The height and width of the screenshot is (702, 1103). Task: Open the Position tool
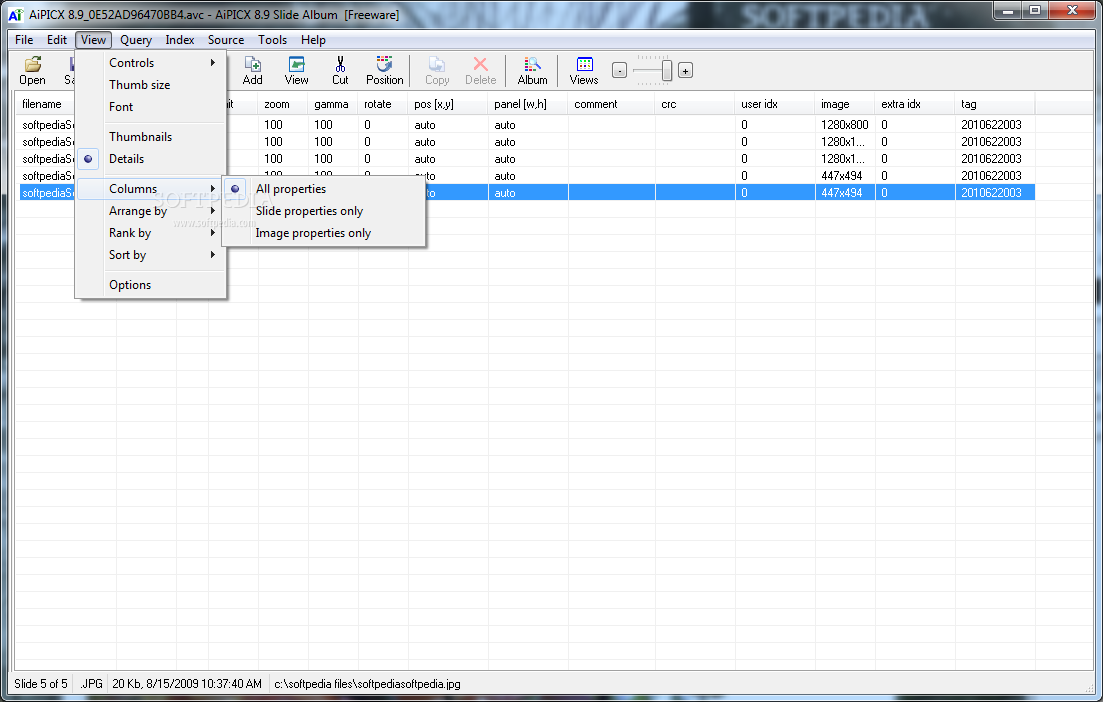384,70
